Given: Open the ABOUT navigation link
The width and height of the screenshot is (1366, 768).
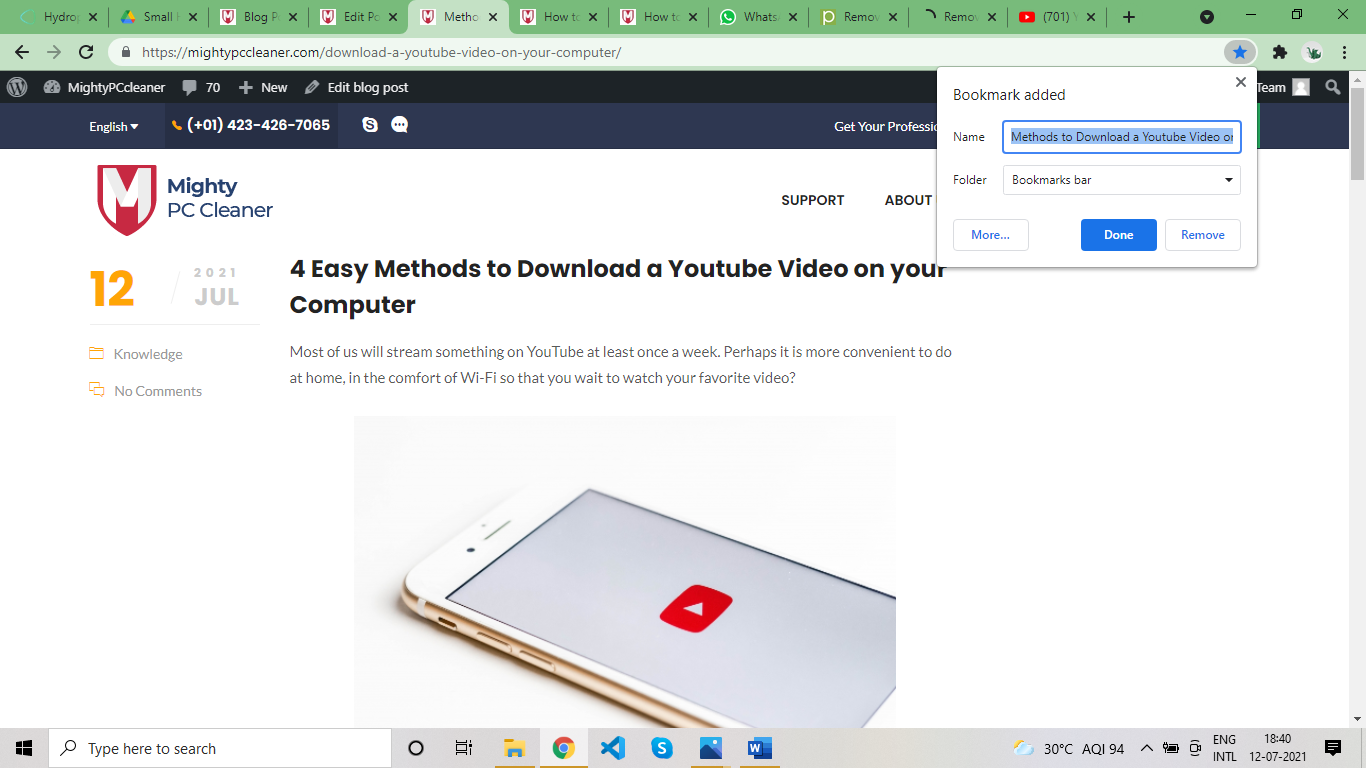Looking at the screenshot, I should pos(908,200).
